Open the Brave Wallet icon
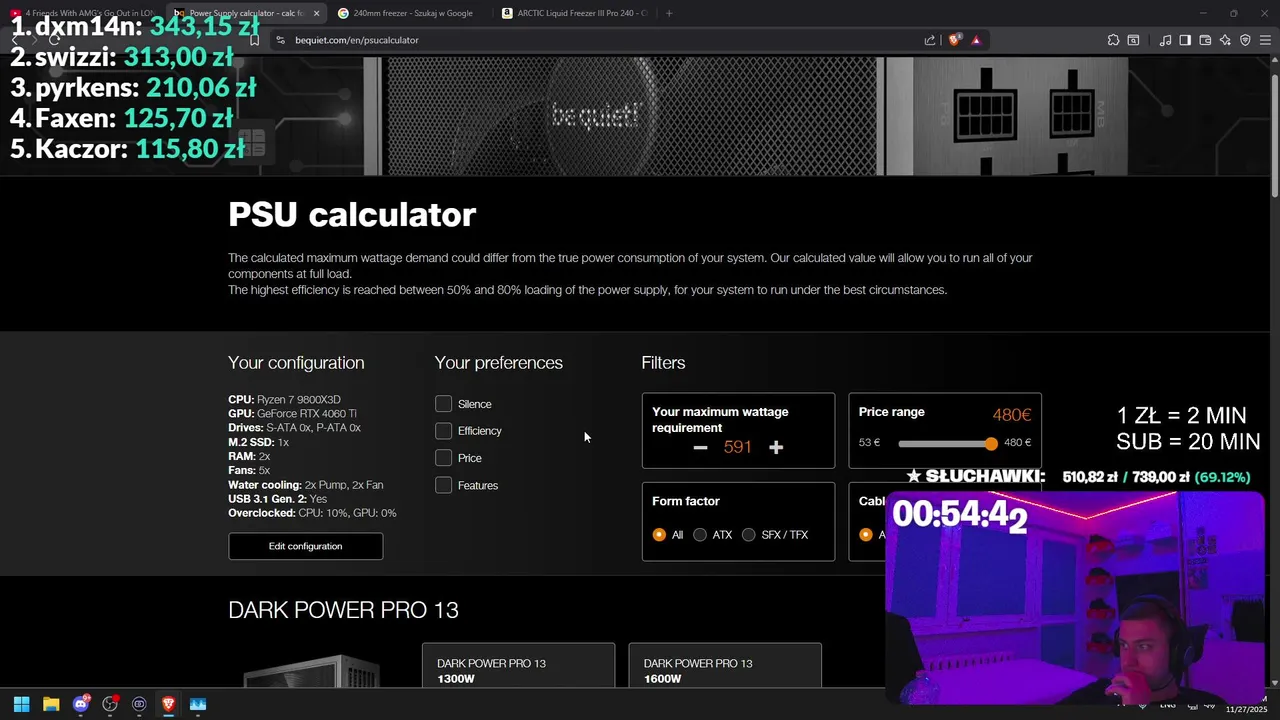 pos(1205,40)
